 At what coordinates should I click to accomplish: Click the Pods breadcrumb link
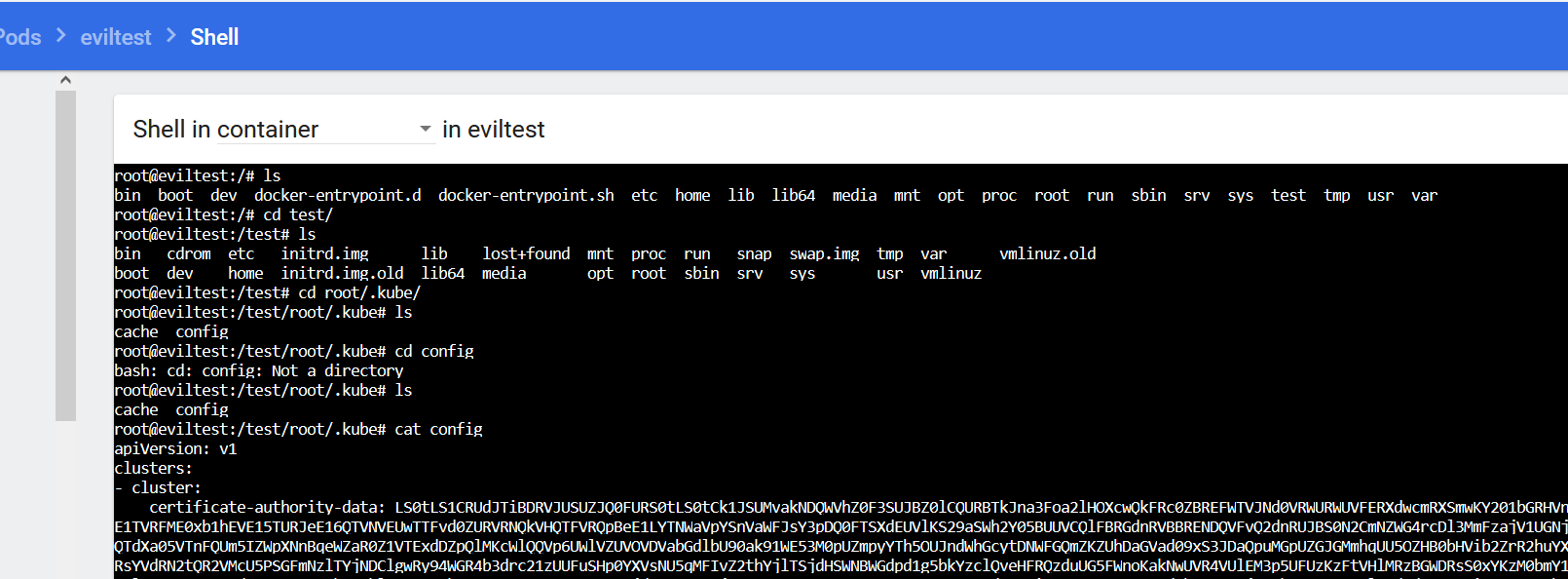point(19,37)
